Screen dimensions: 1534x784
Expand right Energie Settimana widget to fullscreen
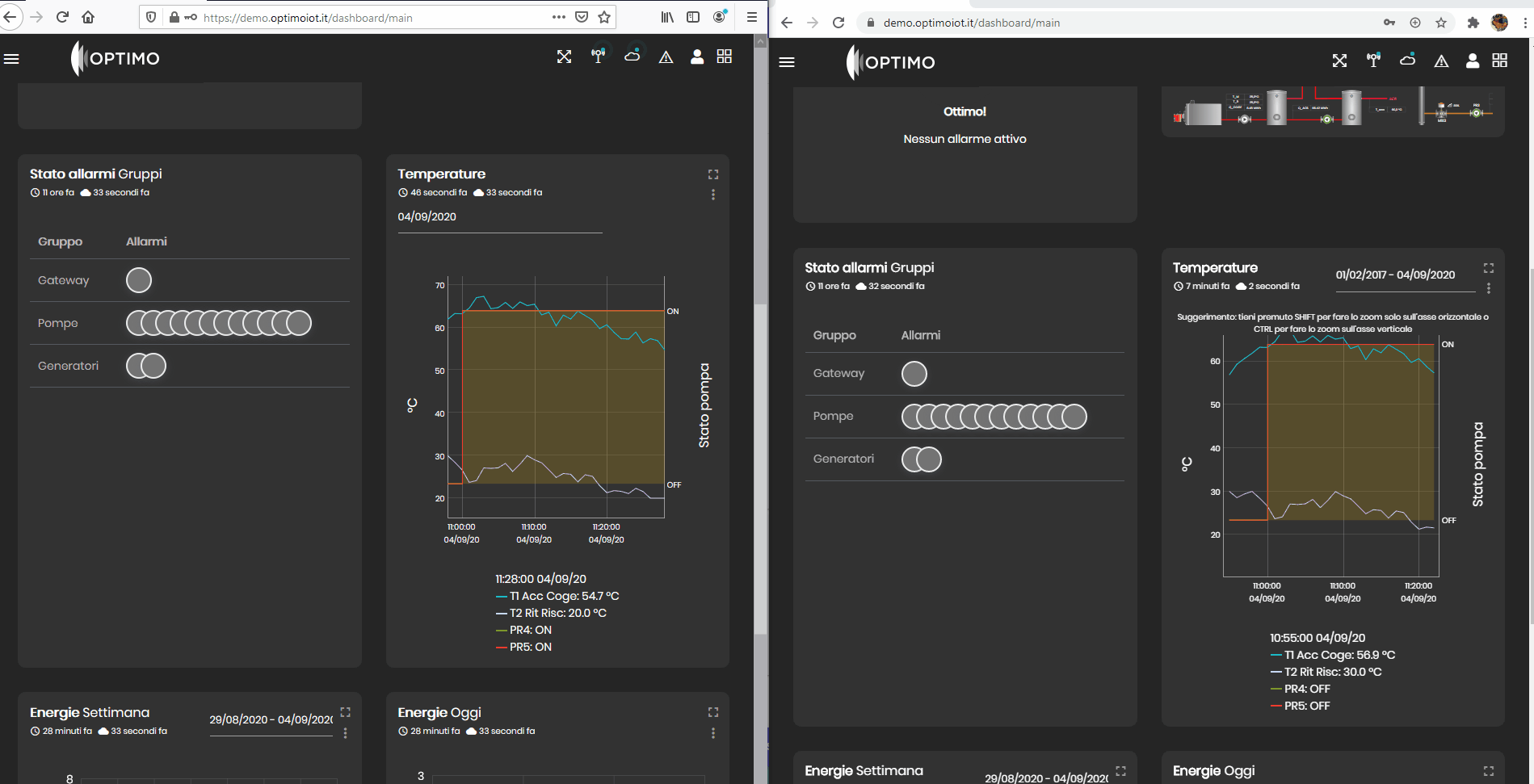1121,771
